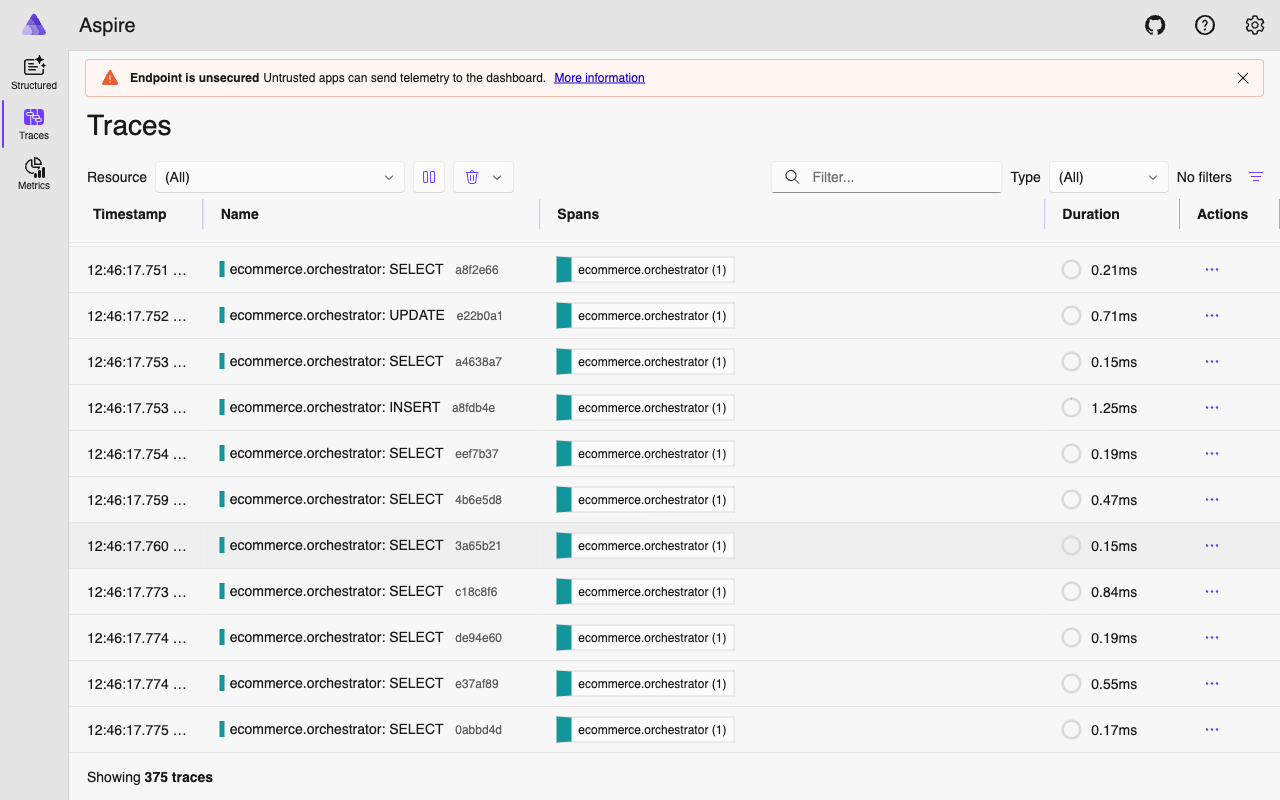This screenshot has width=1280, height=800.
Task: Click the duration progress ring for UPDATE trace
Action: pos(1071,315)
